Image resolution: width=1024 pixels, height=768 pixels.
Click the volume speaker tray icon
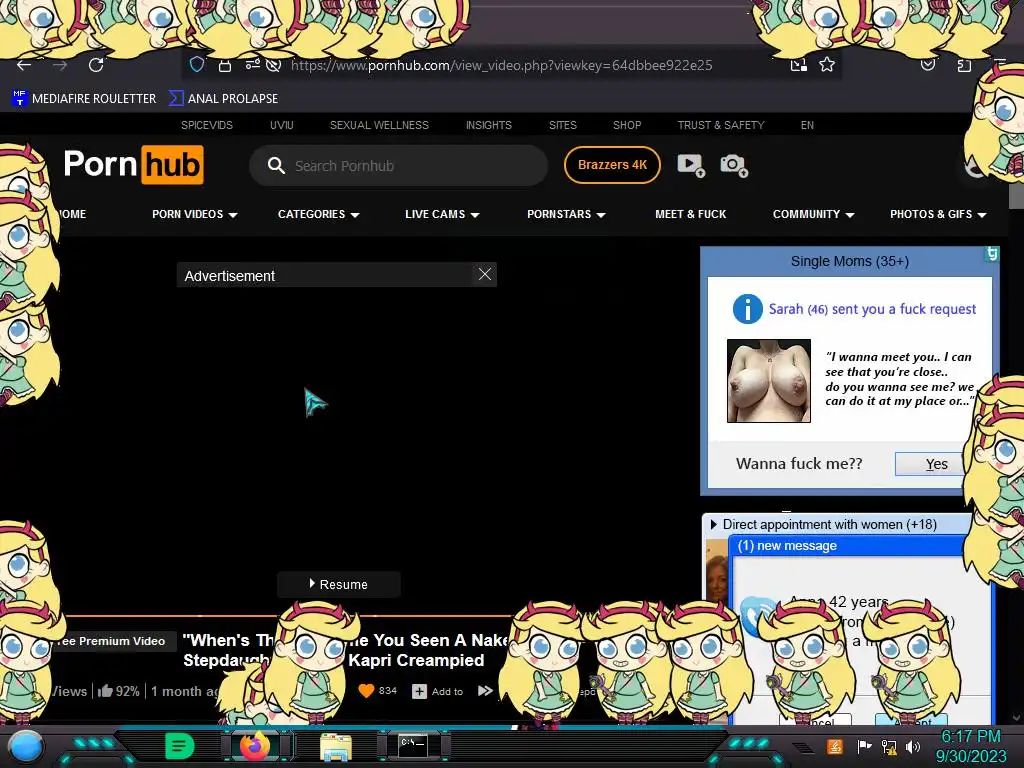tap(913, 746)
